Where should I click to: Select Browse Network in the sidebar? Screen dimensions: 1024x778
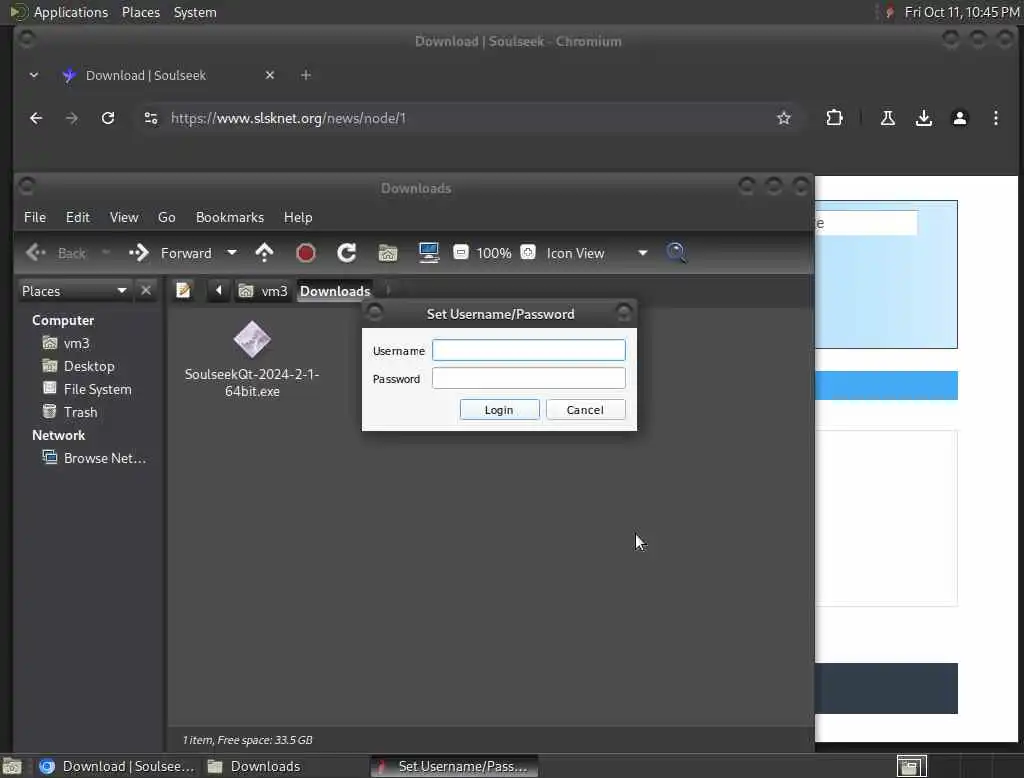tap(104, 458)
